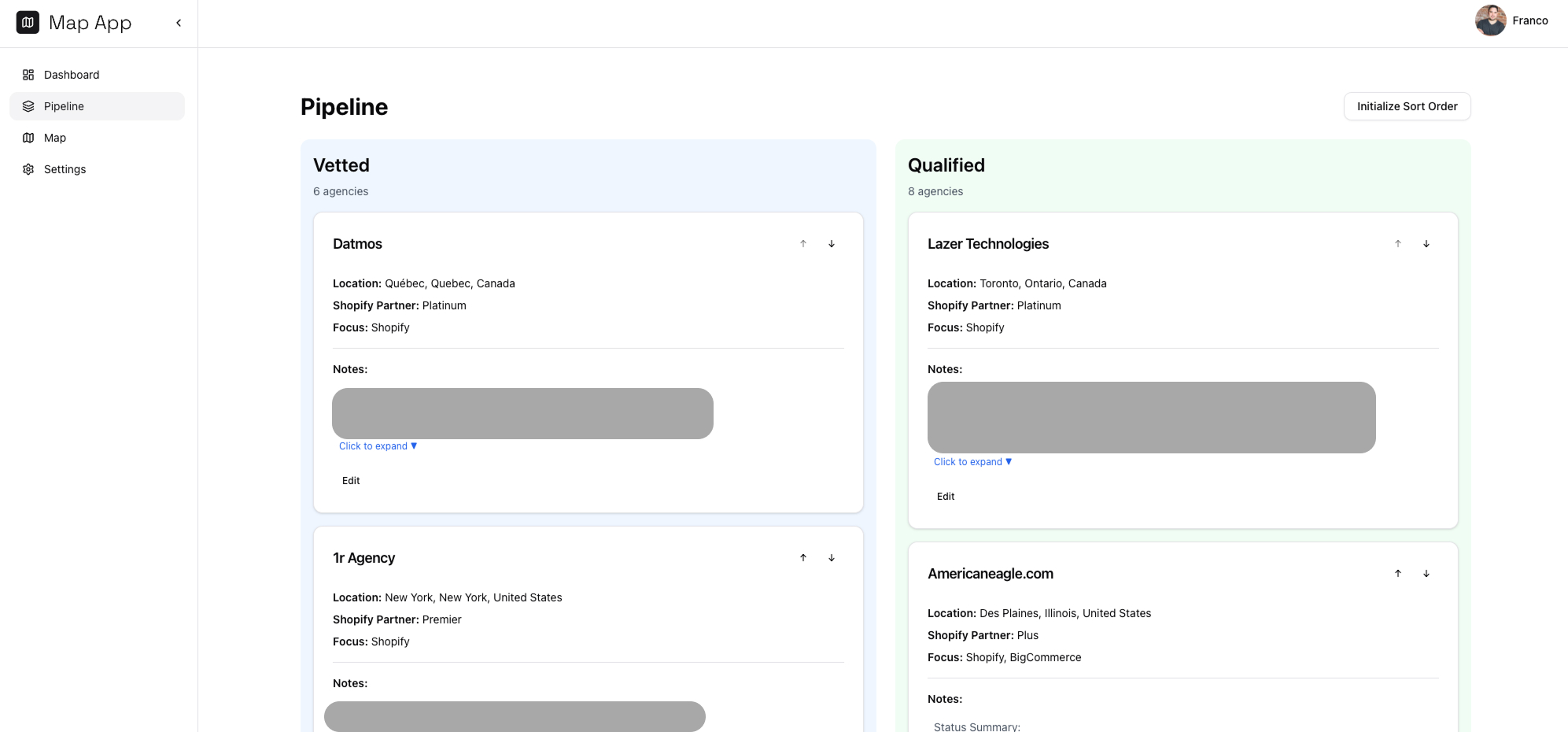Move Lazer Technologies down using the arrow

[1426, 244]
